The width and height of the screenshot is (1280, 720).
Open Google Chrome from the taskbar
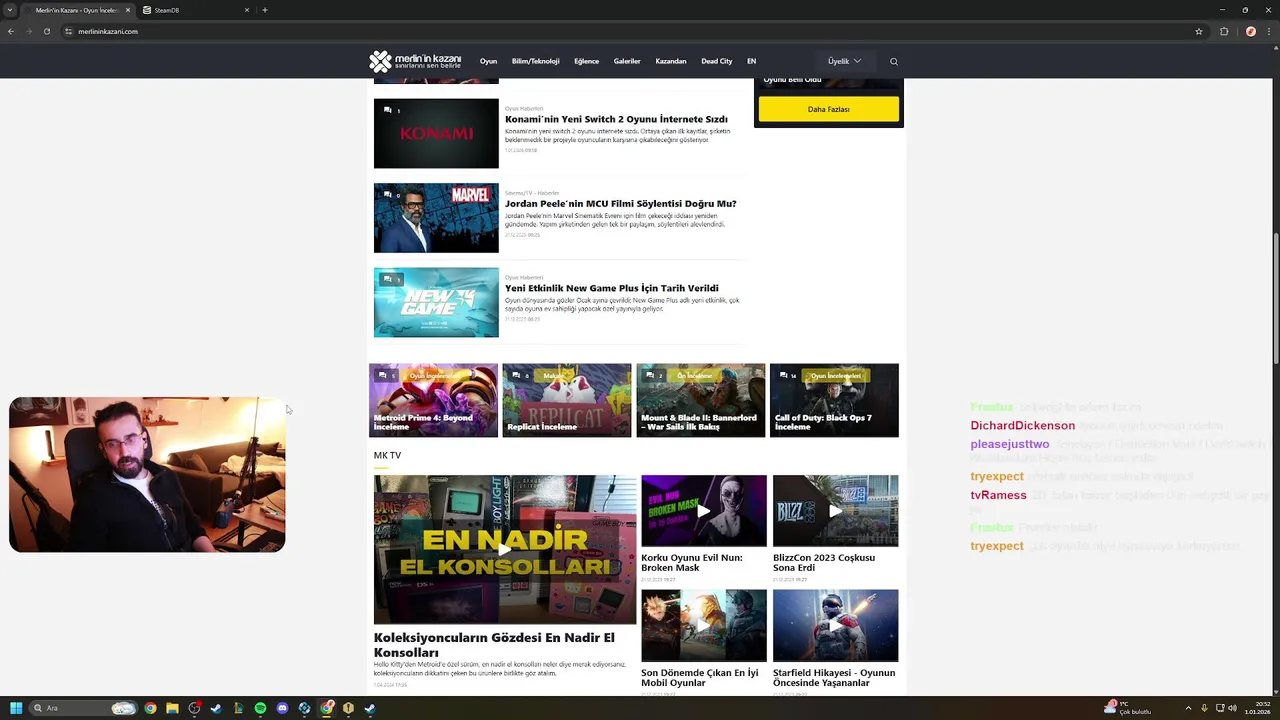[x=150, y=708]
